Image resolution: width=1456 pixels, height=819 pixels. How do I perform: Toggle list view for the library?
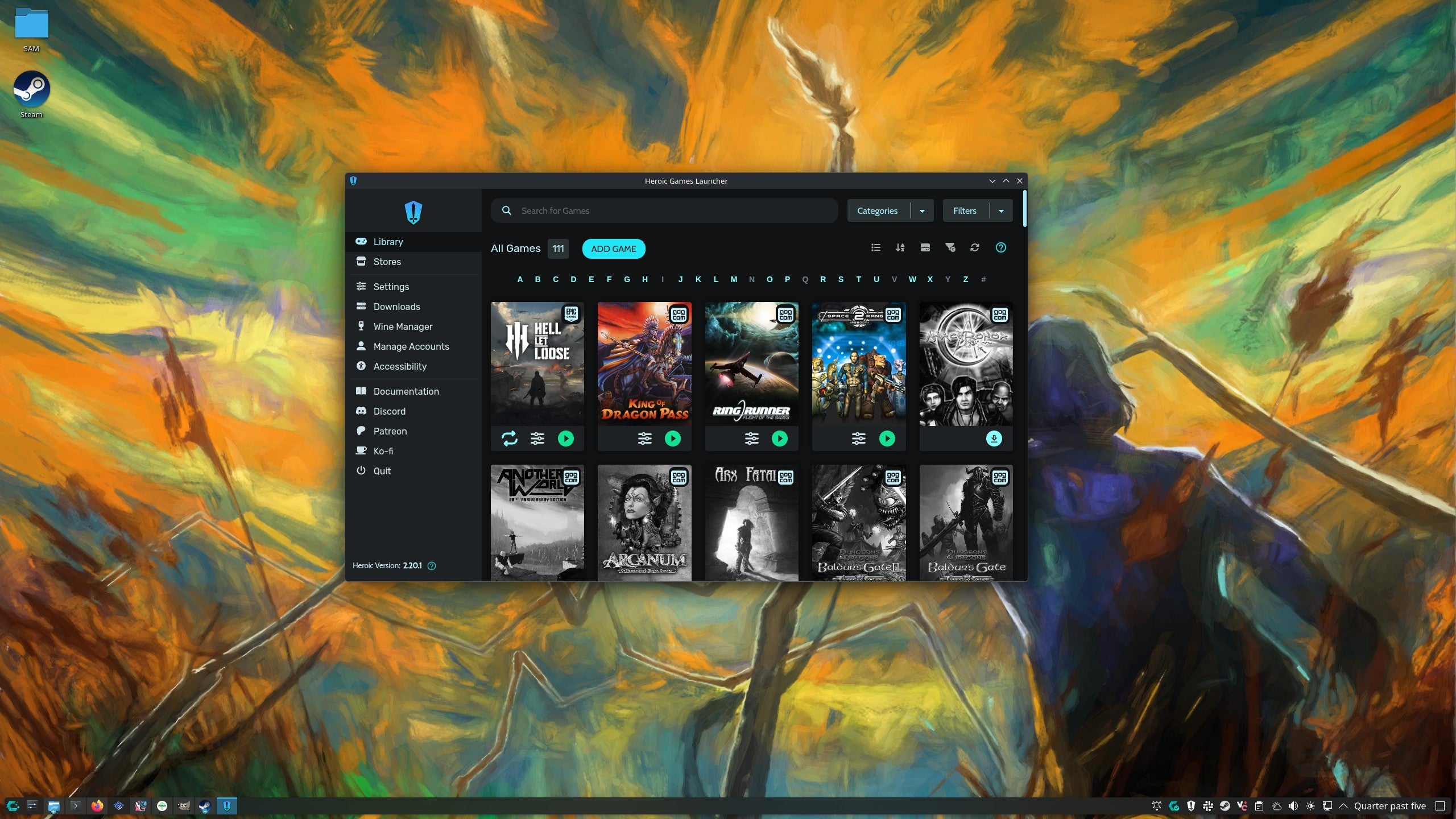(x=875, y=247)
